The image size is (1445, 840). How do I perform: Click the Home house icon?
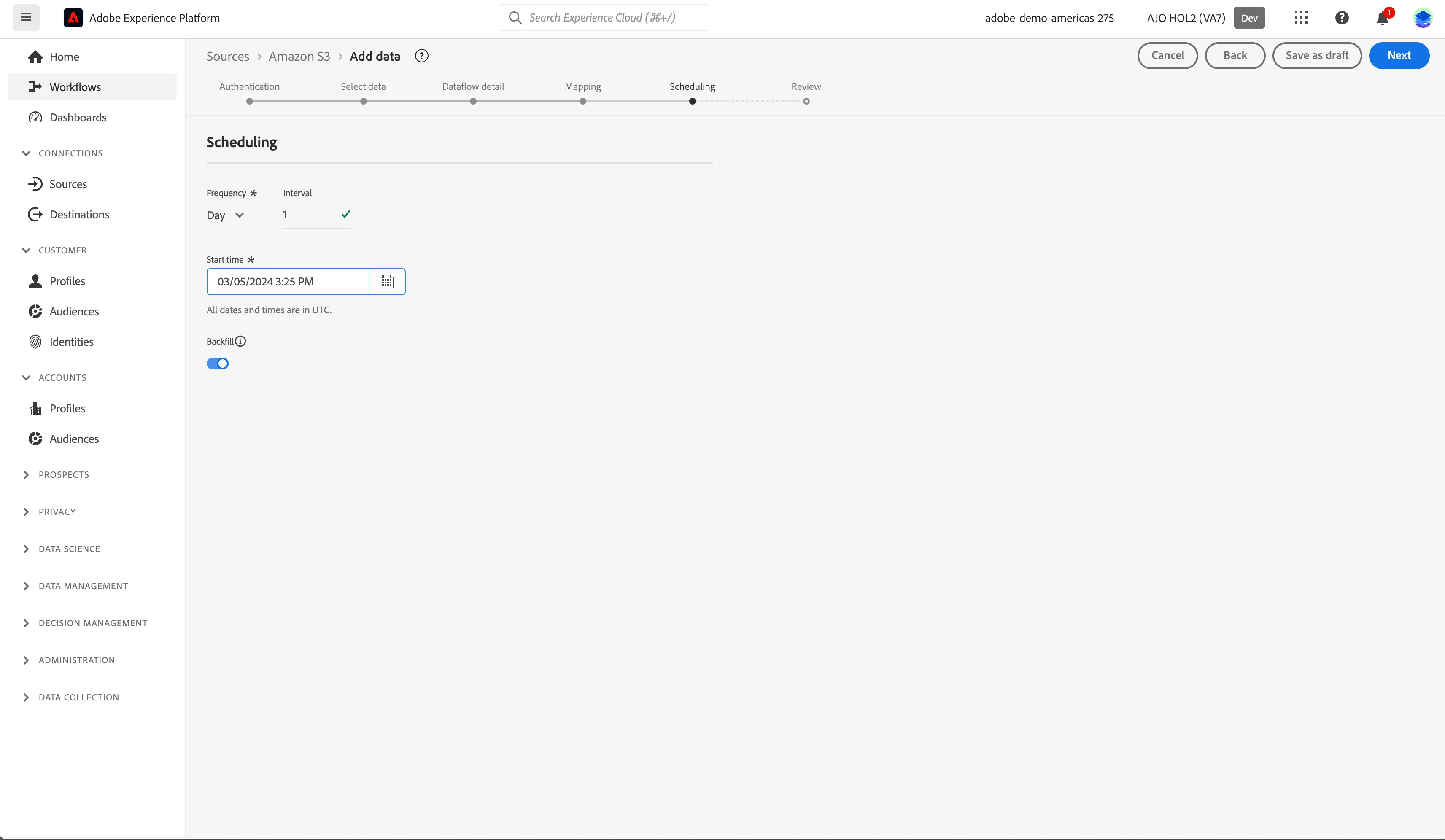coord(35,57)
